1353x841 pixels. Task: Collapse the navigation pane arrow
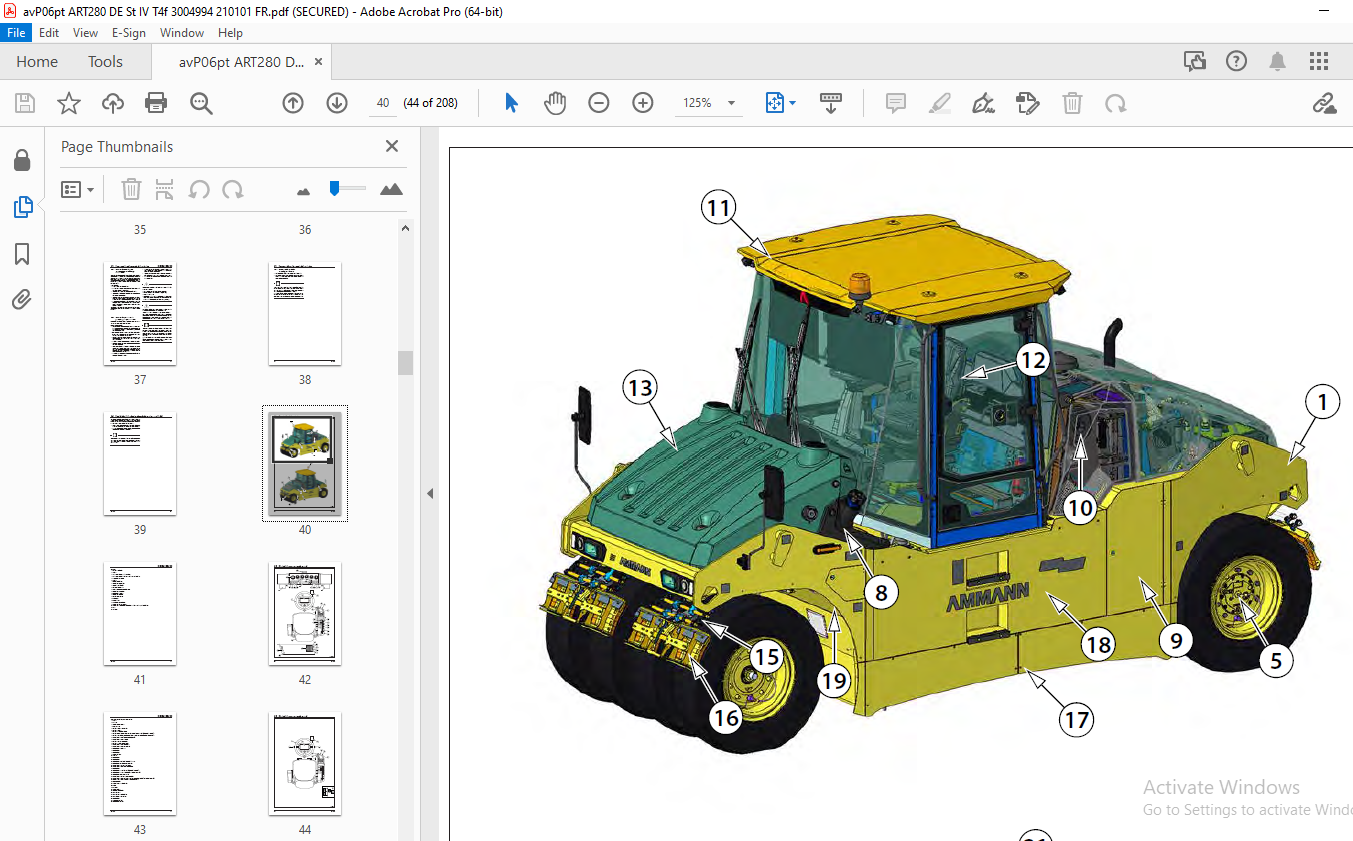click(430, 493)
